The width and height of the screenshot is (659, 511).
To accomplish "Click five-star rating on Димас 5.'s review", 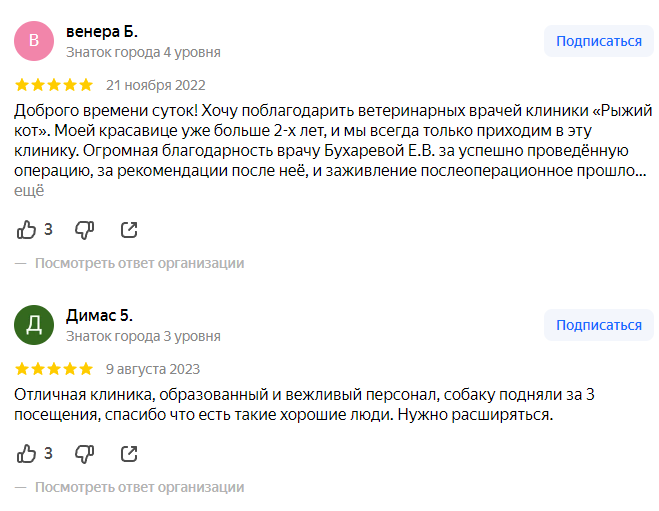I will click(x=54, y=369).
